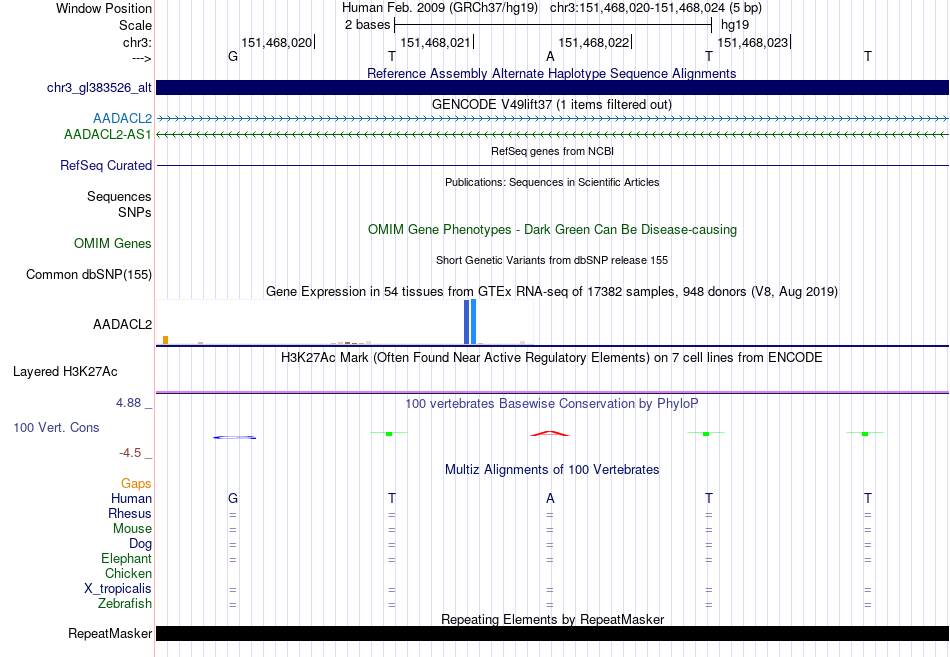Click the dark blue alt haplotype alignment bar
Viewport: 950px width, 657px height.
(x=552, y=87)
